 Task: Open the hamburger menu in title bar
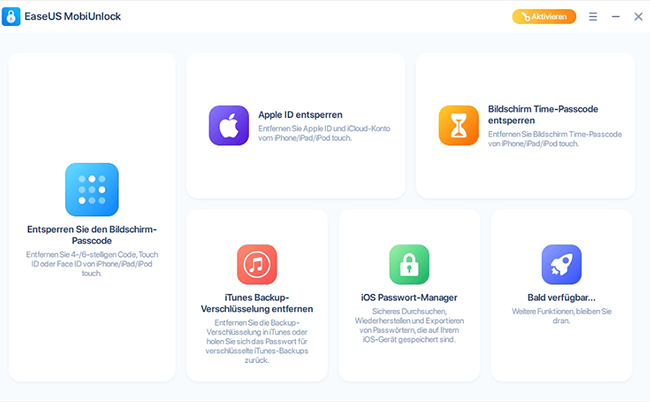pyautogui.click(x=593, y=17)
